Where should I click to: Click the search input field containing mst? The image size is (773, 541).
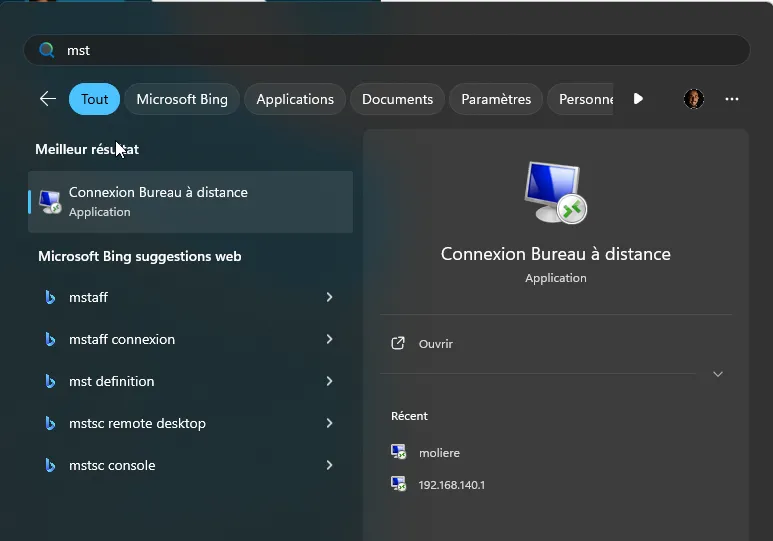(x=400, y=50)
